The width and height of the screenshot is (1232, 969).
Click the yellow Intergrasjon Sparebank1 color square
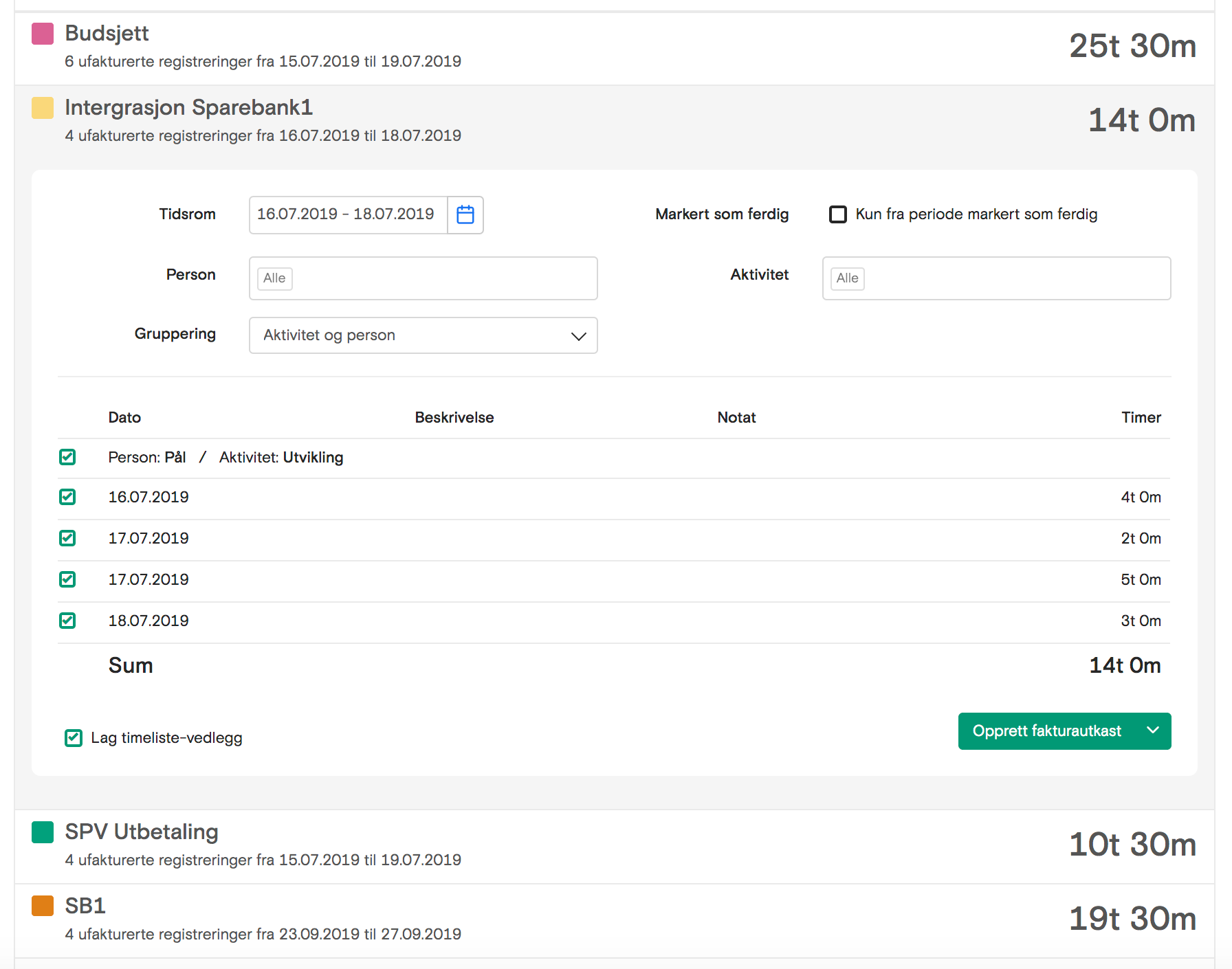tap(43, 108)
